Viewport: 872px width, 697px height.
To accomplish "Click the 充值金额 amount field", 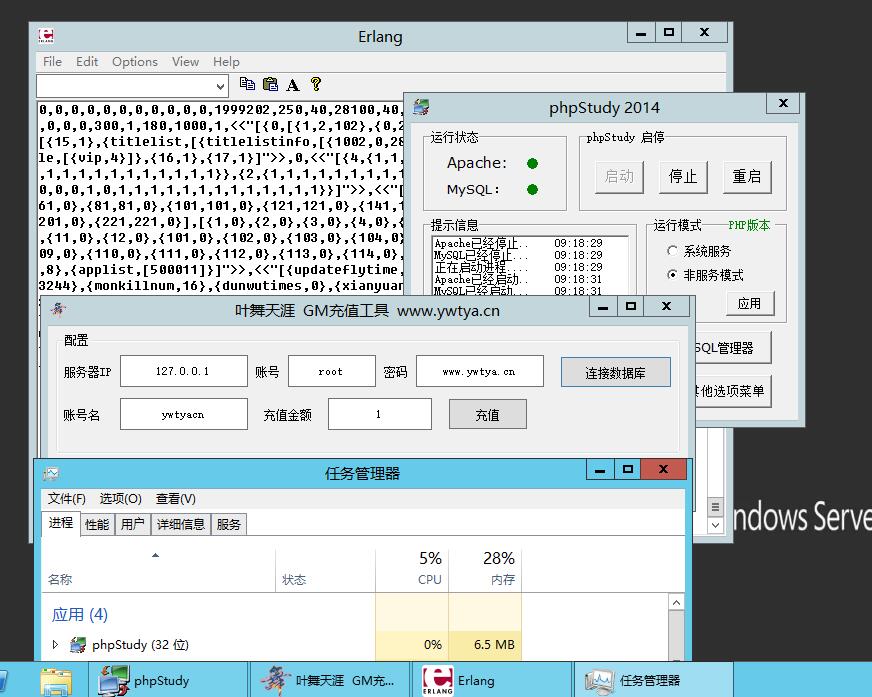I will (x=379, y=414).
